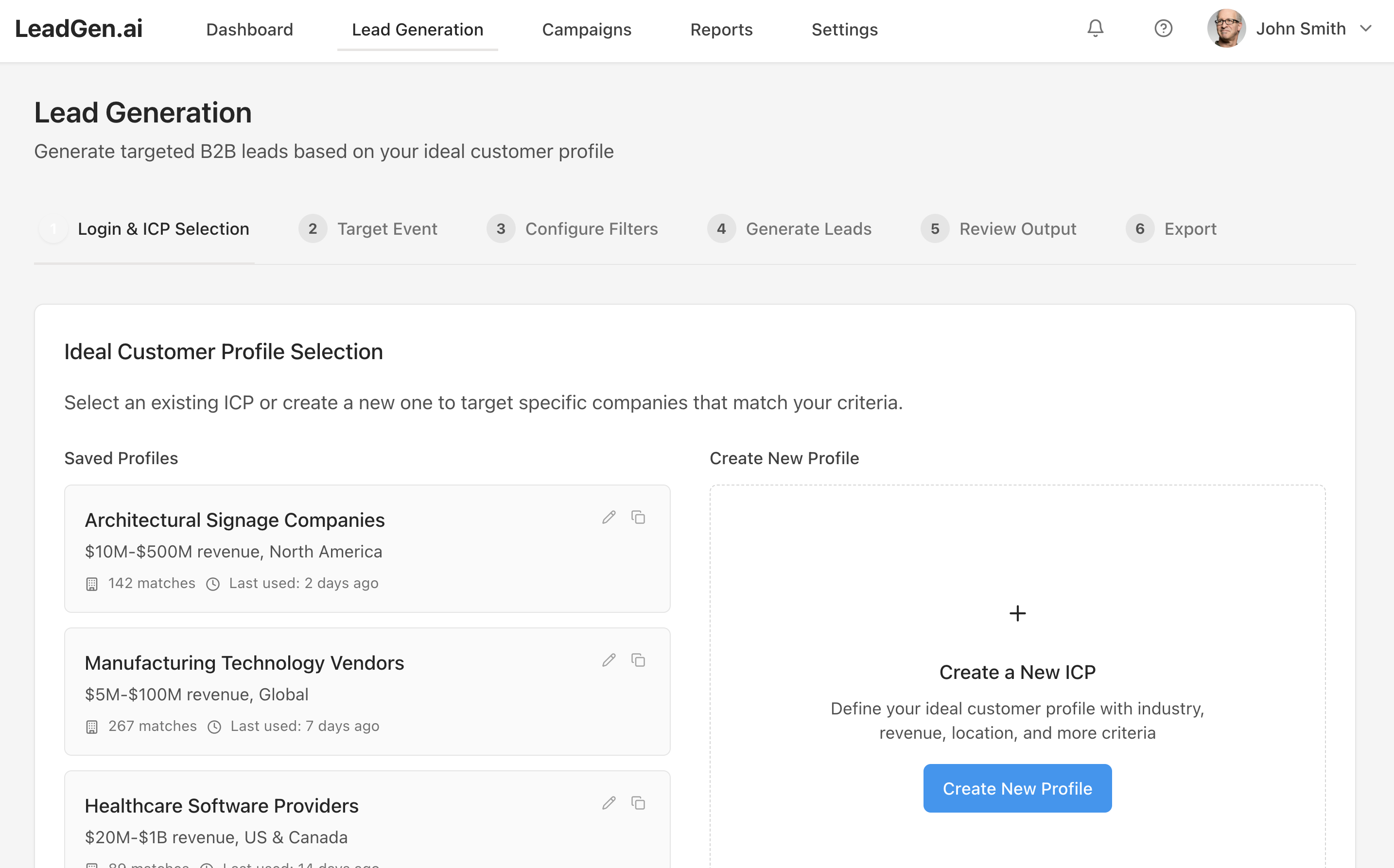The image size is (1394, 868).
Task: Click the Create New Profile button
Action: (x=1017, y=788)
